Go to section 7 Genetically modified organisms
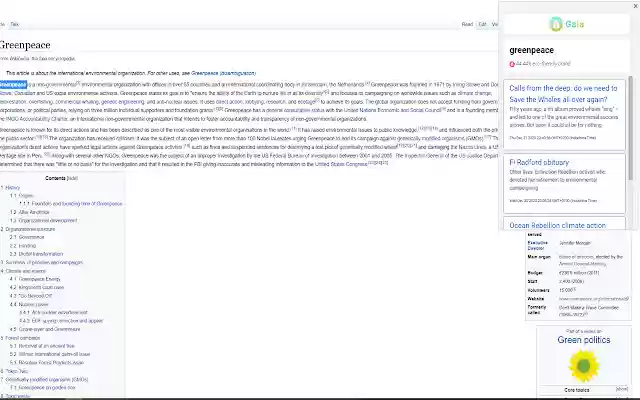Screen dimensions: 640x400 44,380
